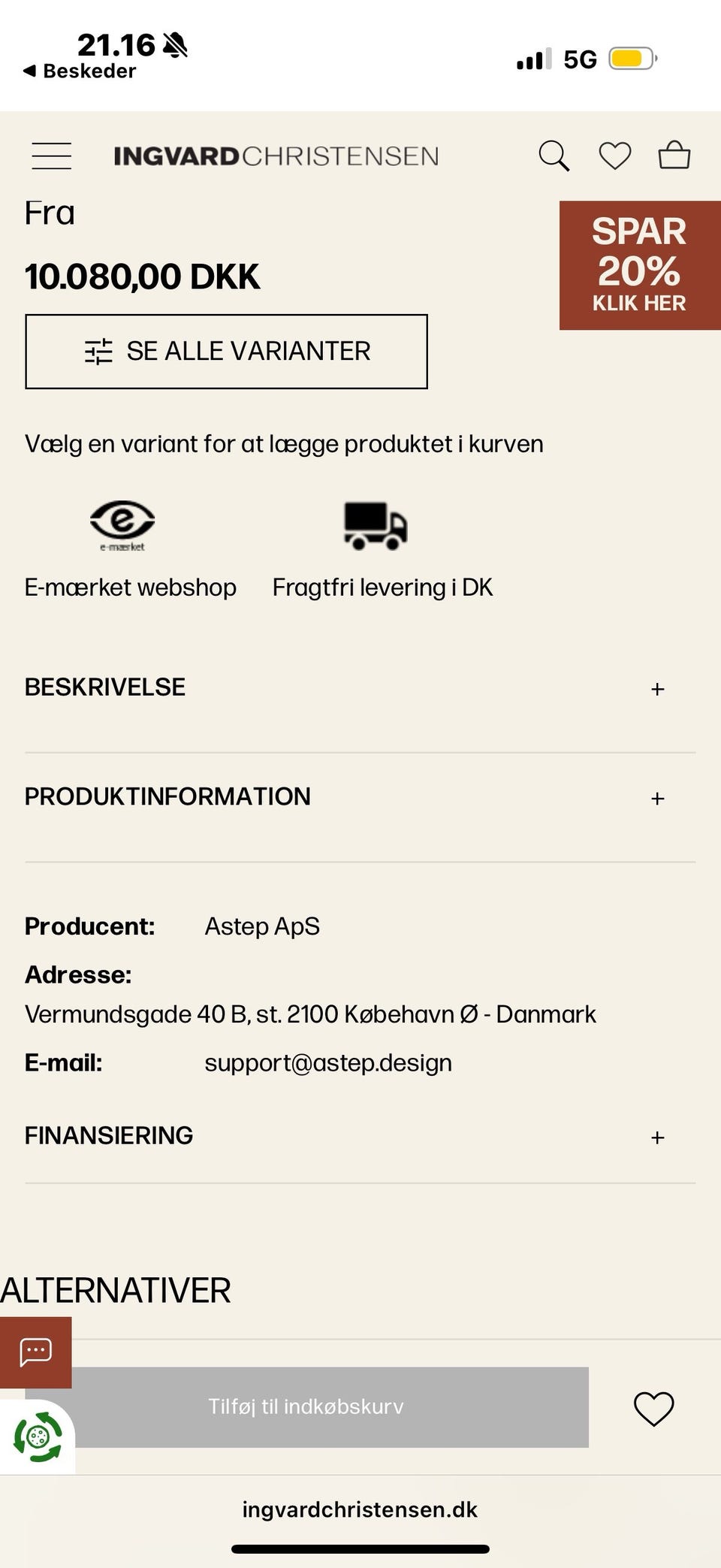This screenshot has height=1568, width=721.
Task: Click the delivery truck icon
Action: tap(376, 525)
